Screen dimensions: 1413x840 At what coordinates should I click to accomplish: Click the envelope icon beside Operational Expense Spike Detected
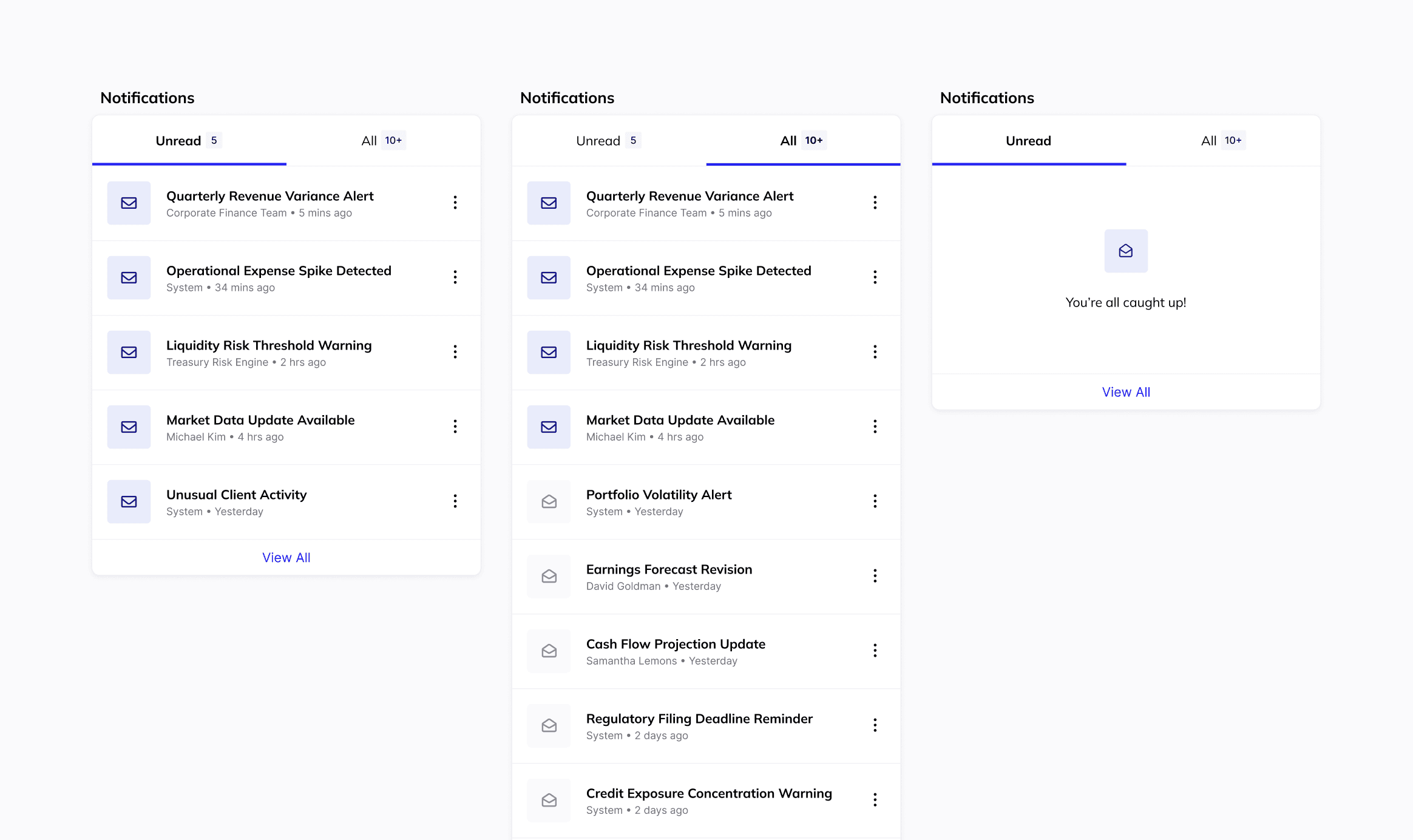(x=129, y=277)
